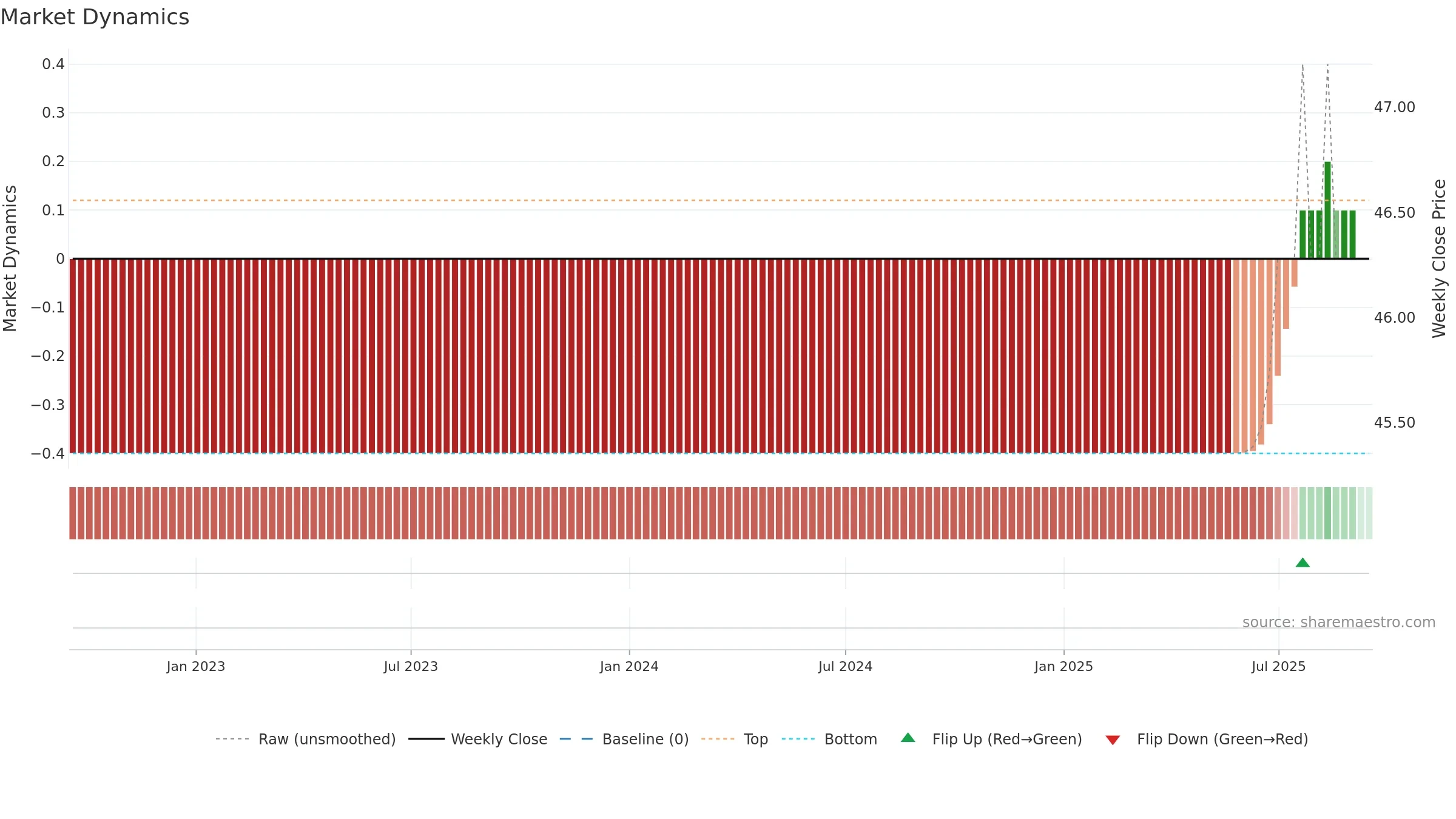Click the Market Dynamics vertical axis title
The image size is (1456, 819).
10,258
